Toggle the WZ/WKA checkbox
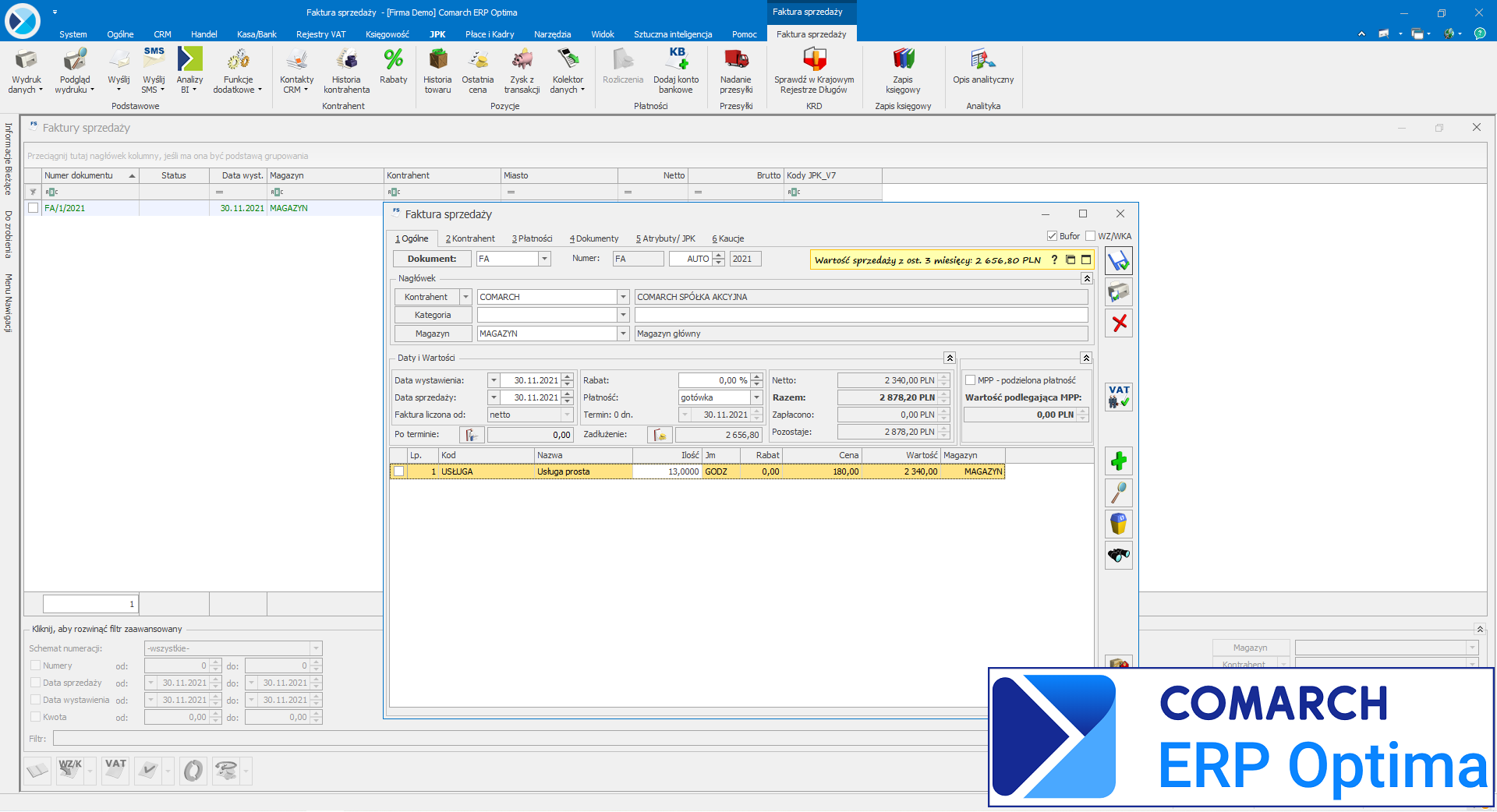The width and height of the screenshot is (1497, 812). [x=1090, y=236]
